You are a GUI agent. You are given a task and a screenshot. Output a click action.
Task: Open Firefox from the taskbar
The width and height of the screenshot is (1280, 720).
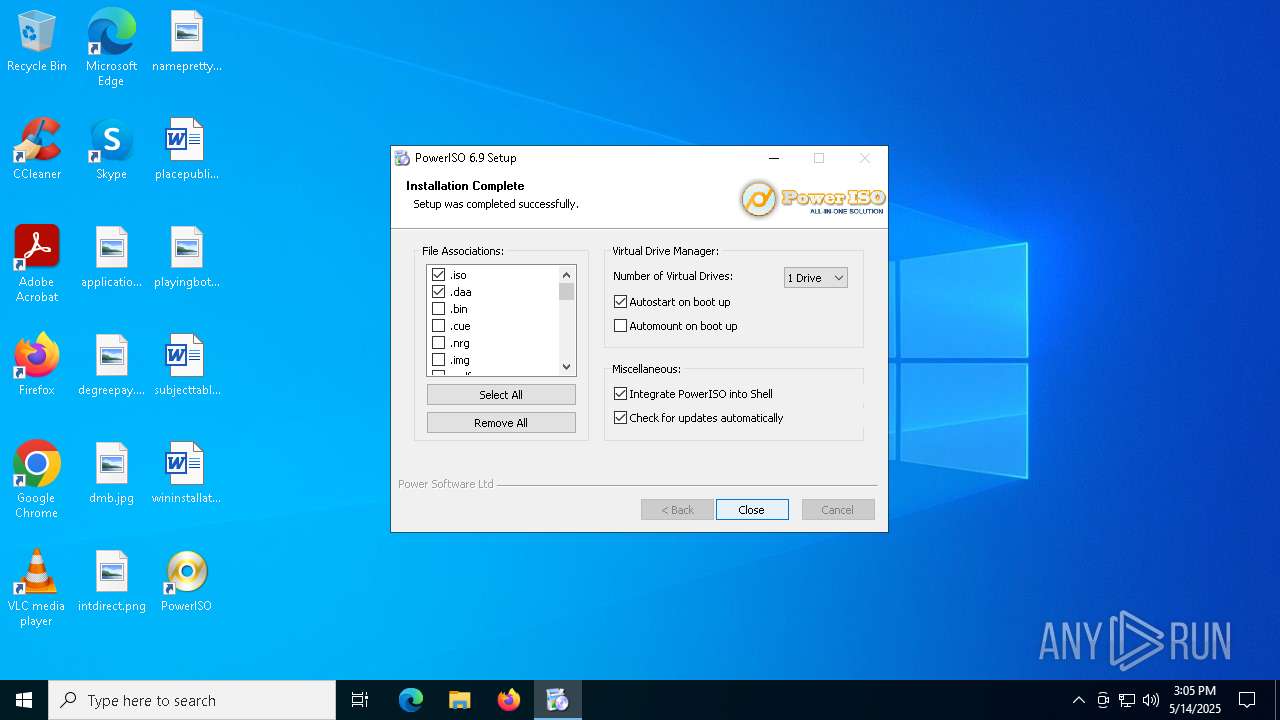pyautogui.click(x=509, y=700)
